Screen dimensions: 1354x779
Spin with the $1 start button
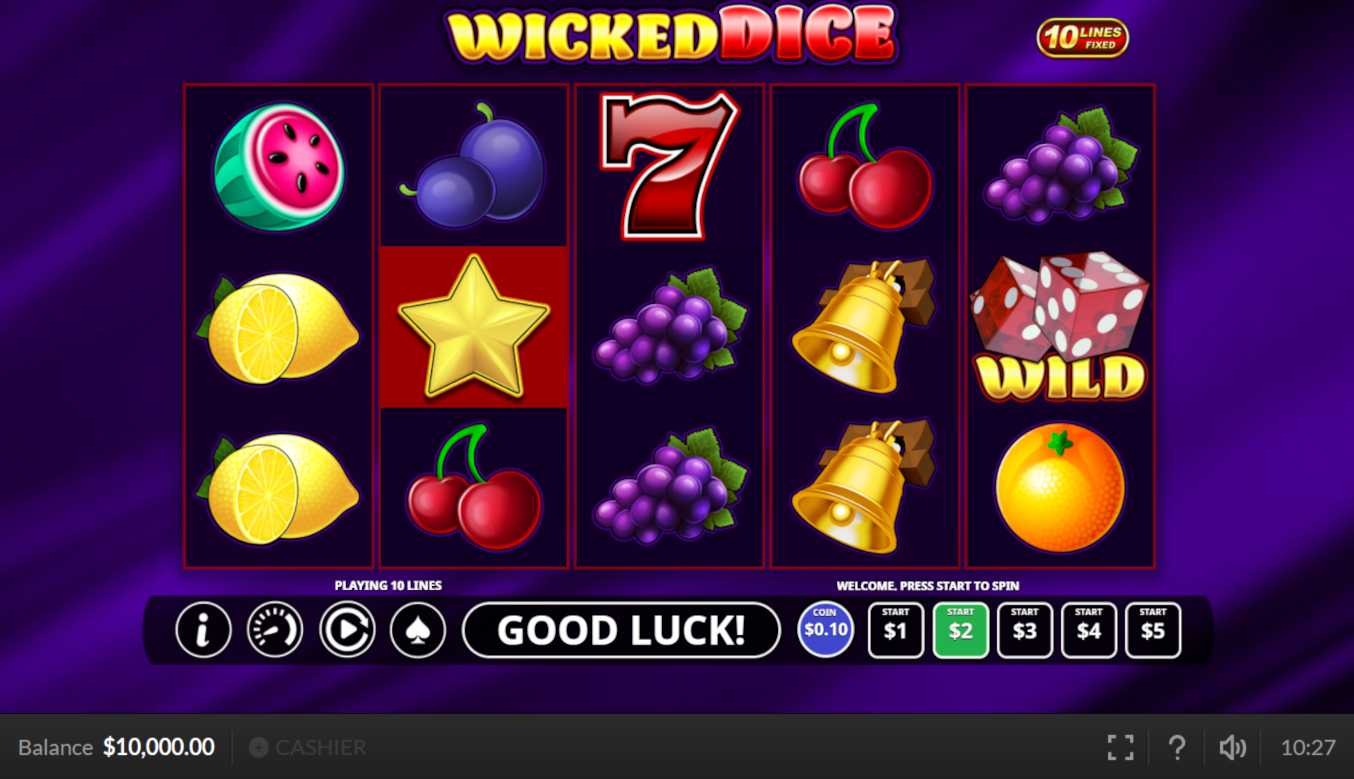(896, 630)
